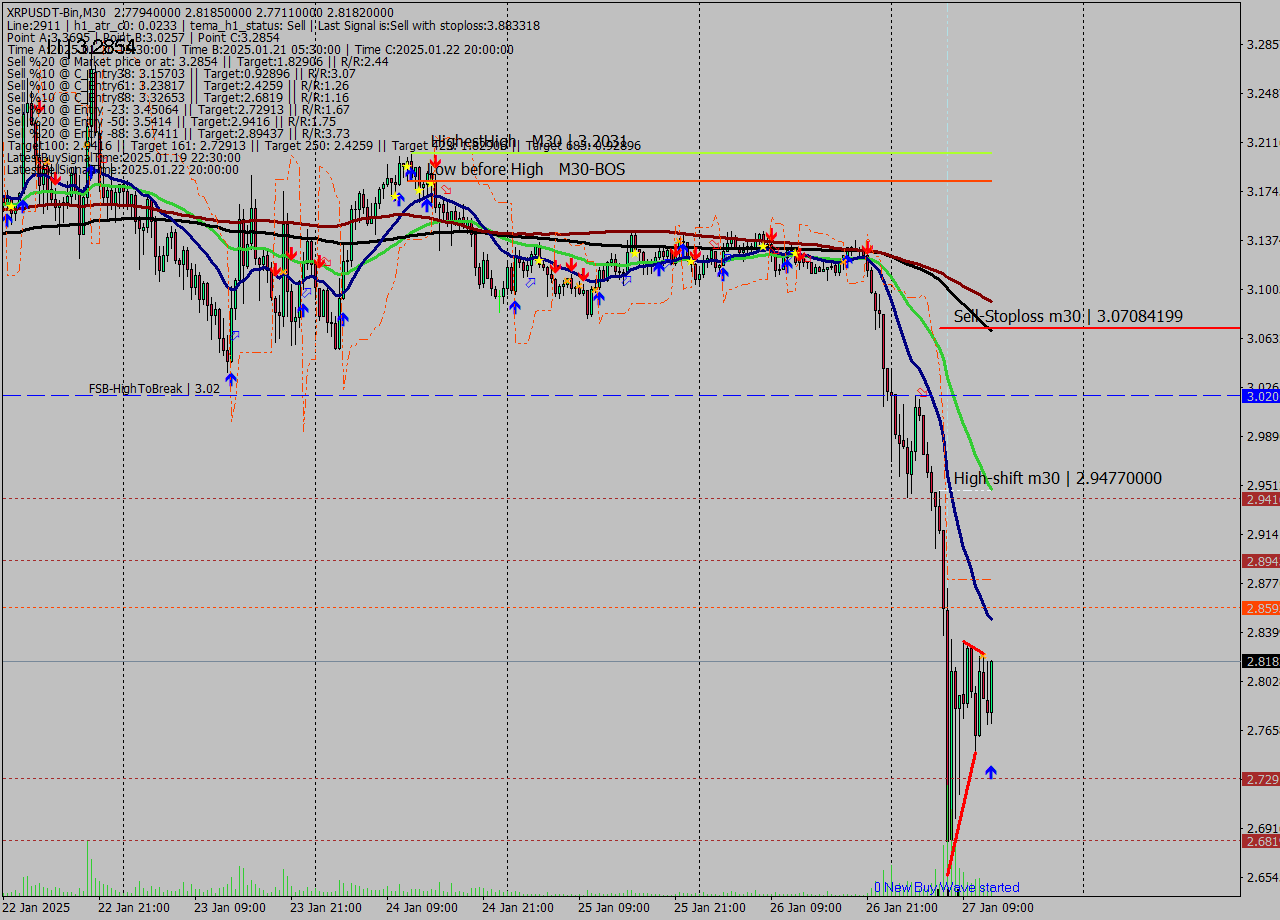Click the 2.654 price scale value
Viewport: 1280px width, 920px height.
tap(1263, 877)
